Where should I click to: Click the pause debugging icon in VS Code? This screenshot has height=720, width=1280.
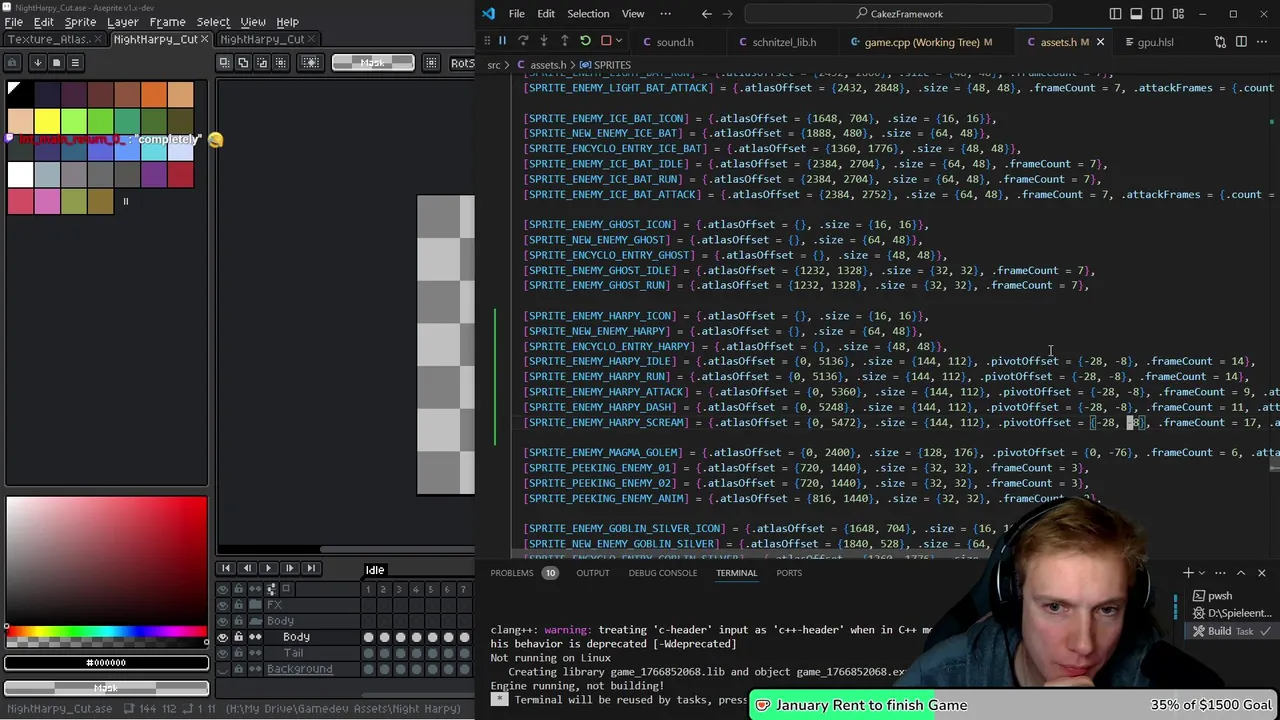coord(502,41)
